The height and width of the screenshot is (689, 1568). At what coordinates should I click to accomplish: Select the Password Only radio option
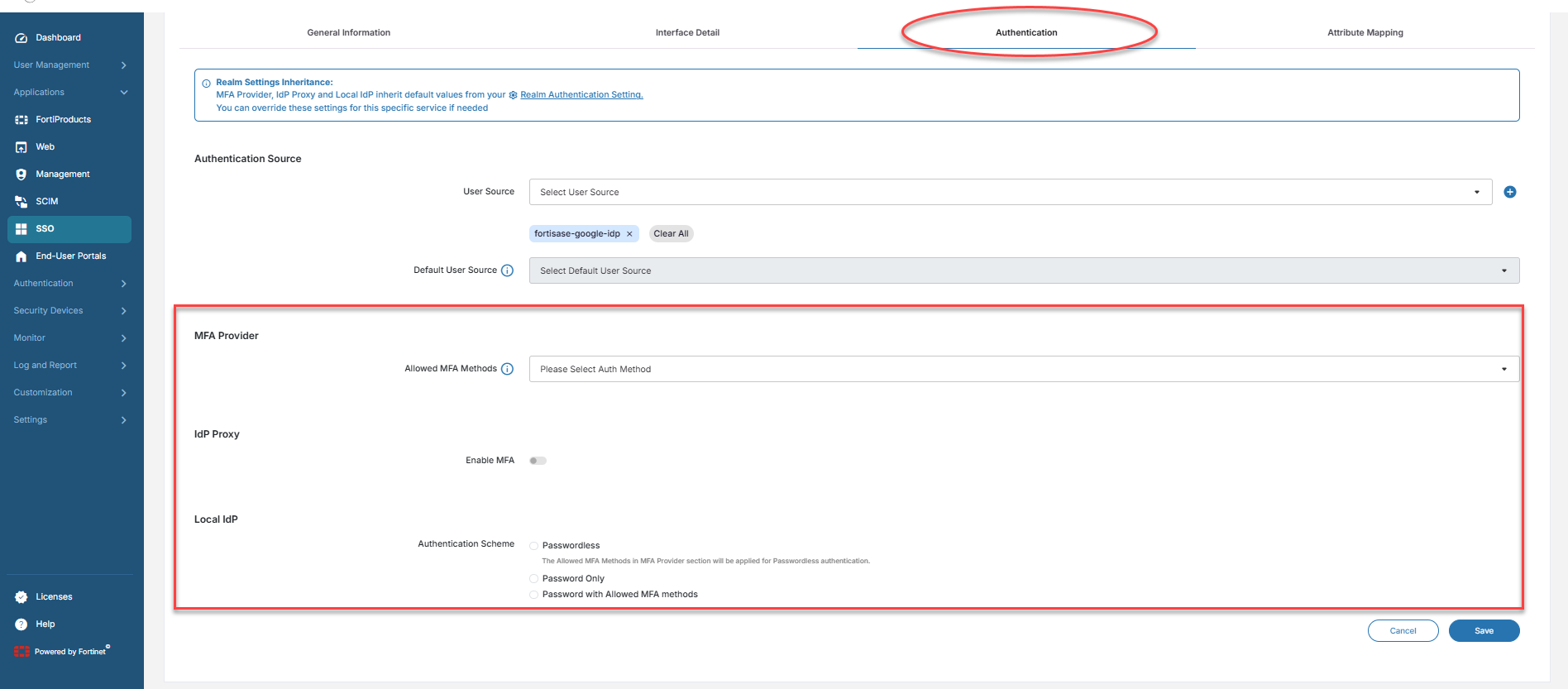coord(534,579)
